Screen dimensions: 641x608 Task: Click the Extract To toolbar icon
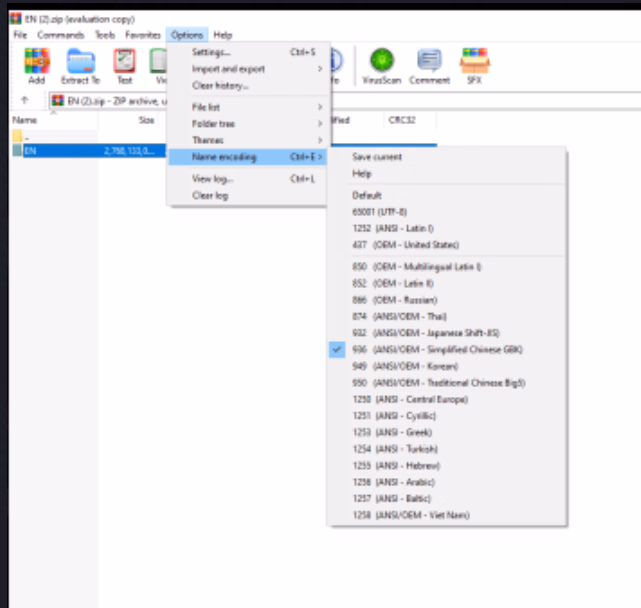click(x=80, y=65)
